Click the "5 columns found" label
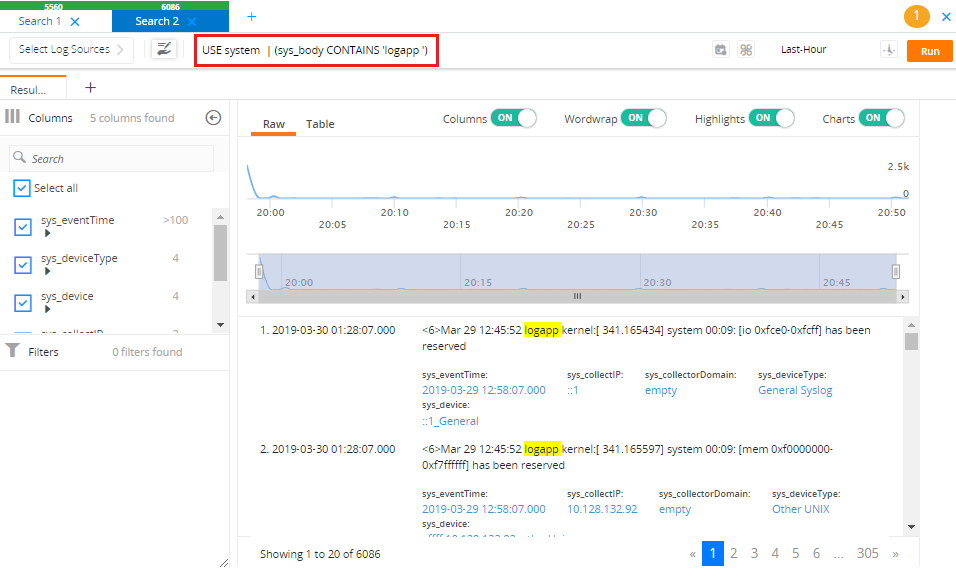 coord(132,118)
